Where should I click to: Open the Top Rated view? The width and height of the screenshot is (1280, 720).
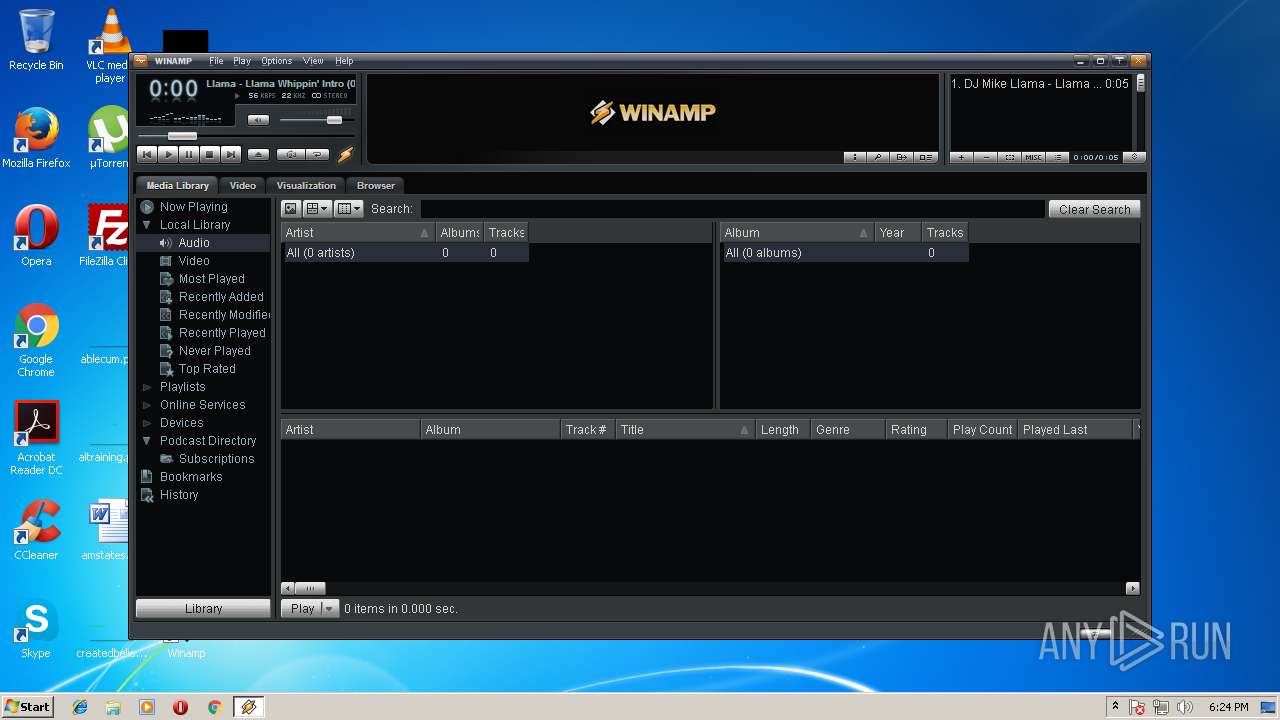click(207, 369)
